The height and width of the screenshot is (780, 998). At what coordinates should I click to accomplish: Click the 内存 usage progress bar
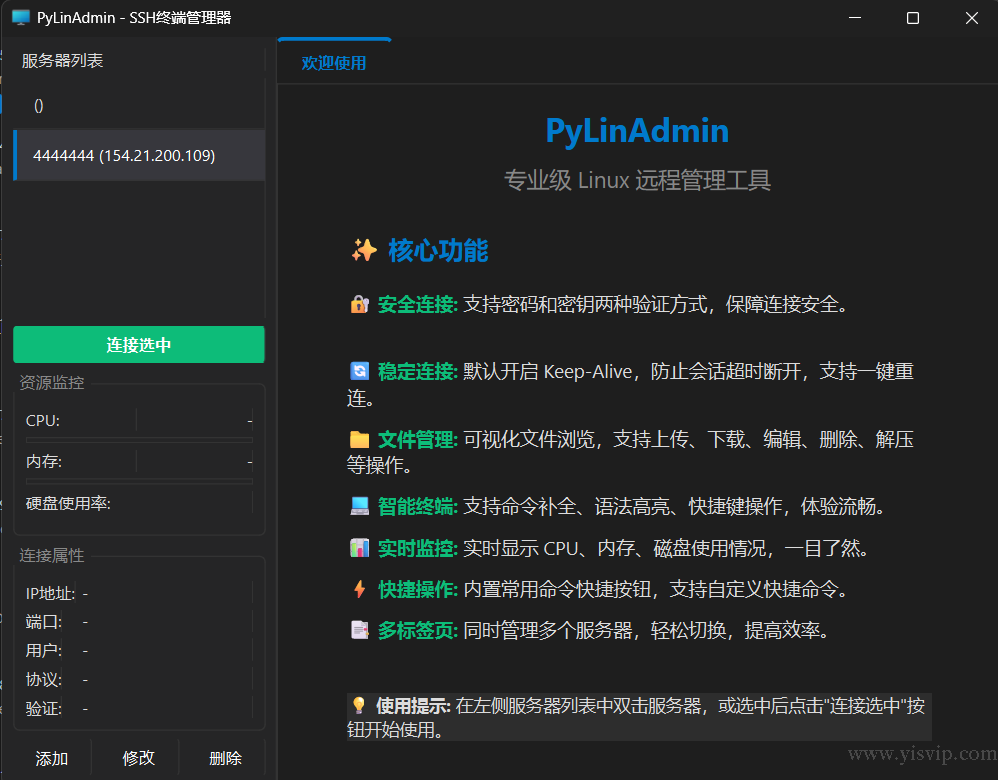coord(139,481)
